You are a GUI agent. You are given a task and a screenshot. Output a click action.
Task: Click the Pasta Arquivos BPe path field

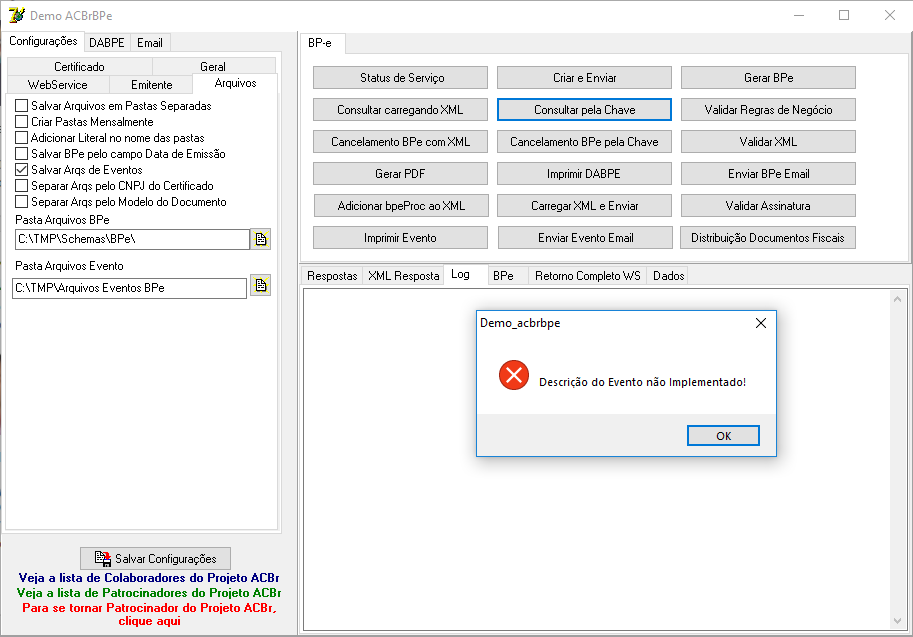pyautogui.click(x=131, y=239)
